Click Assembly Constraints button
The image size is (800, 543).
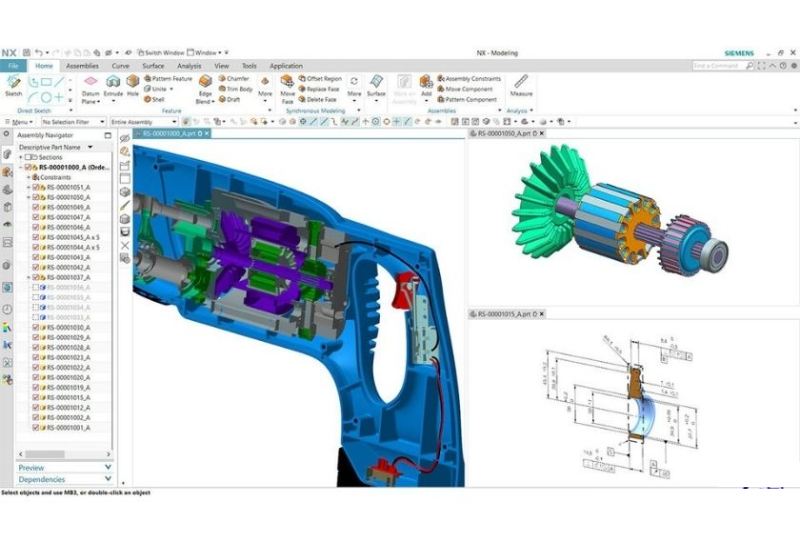pyautogui.click(x=469, y=79)
